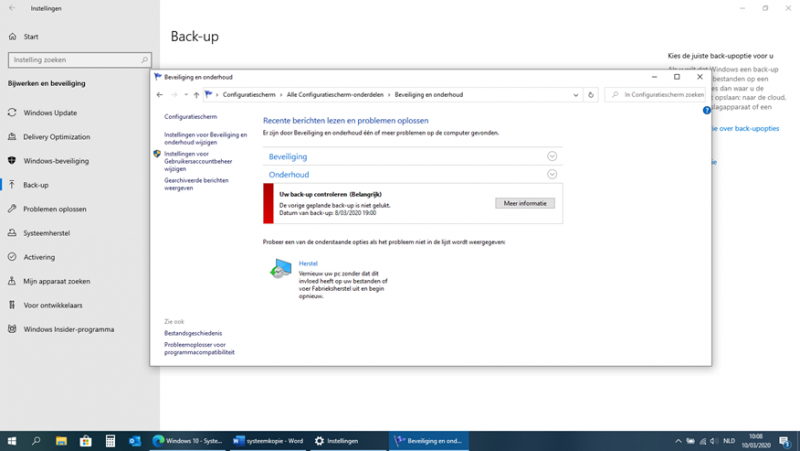Image resolution: width=800 pixels, height=451 pixels.
Task: Click the blue help question mark icon
Action: (707, 110)
